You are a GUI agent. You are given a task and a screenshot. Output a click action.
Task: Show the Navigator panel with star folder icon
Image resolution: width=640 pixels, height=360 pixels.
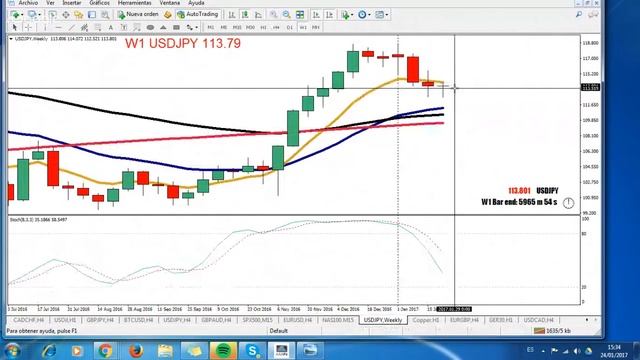78,15
